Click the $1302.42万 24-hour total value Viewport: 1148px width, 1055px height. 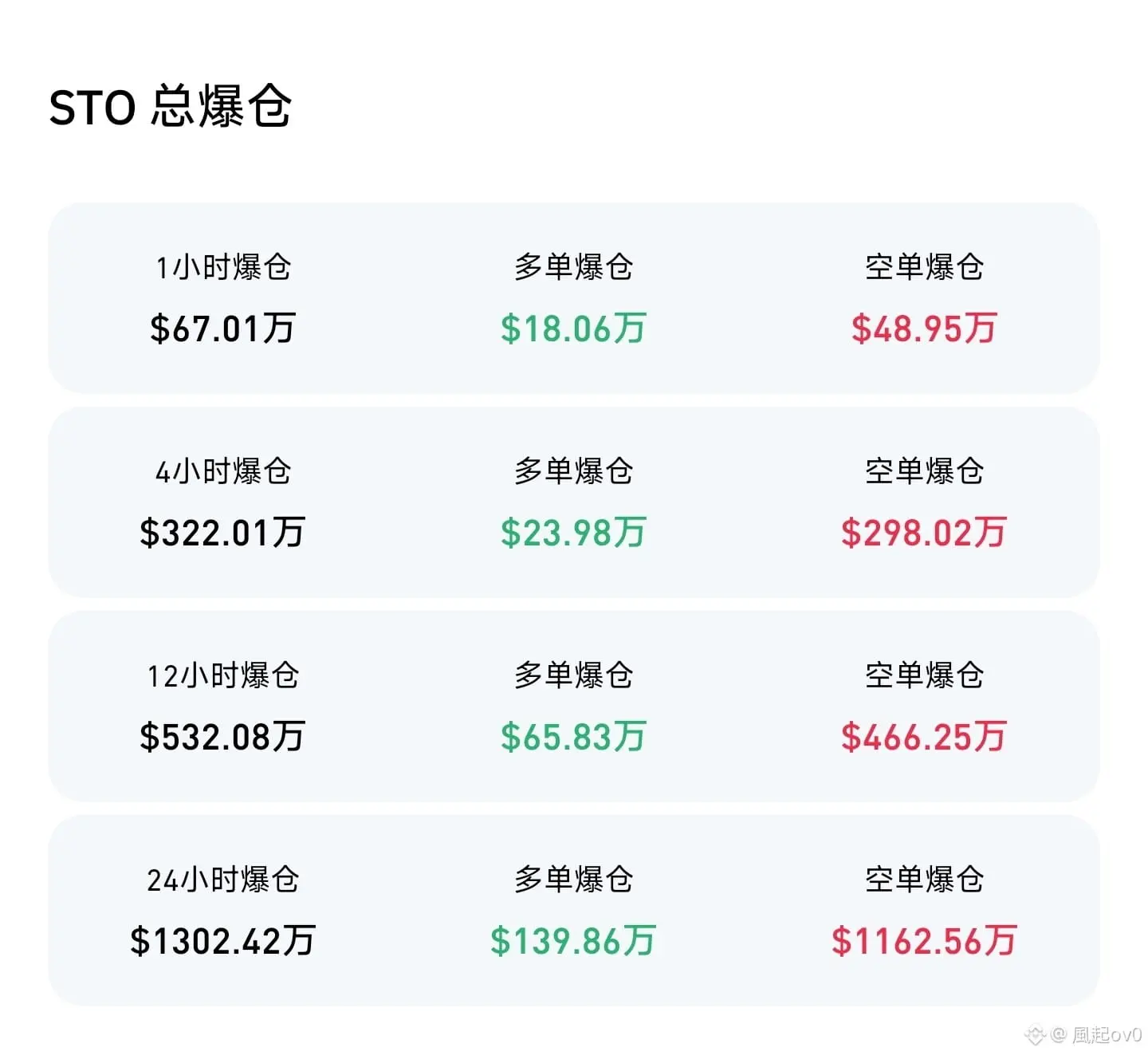point(223,941)
